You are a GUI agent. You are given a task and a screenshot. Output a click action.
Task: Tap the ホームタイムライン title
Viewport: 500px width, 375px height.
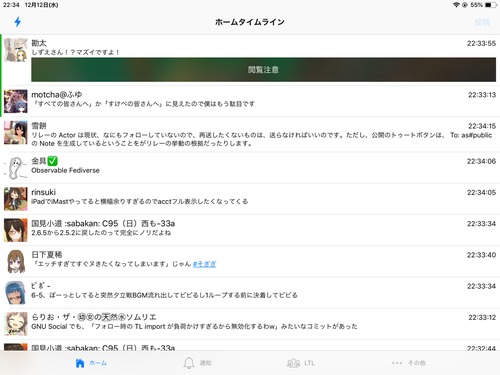click(250, 22)
